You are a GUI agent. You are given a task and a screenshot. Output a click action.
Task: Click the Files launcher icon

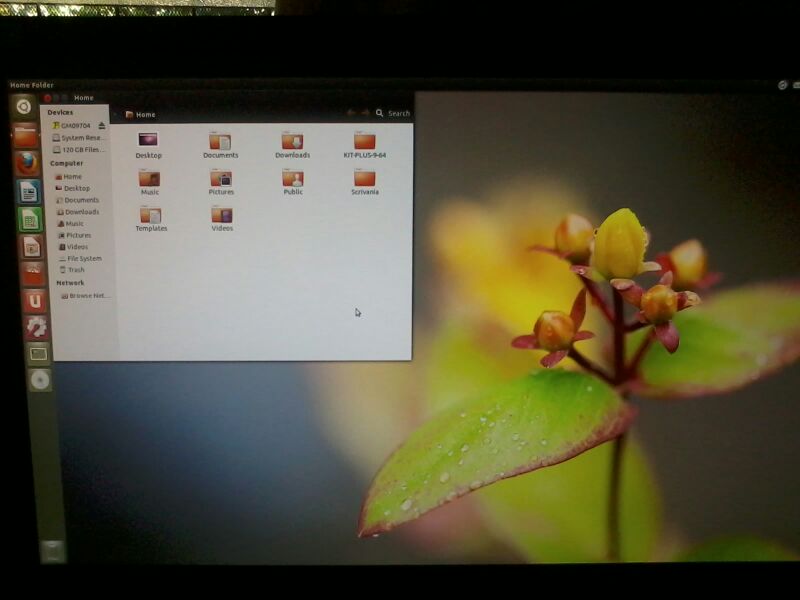[26, 136]
